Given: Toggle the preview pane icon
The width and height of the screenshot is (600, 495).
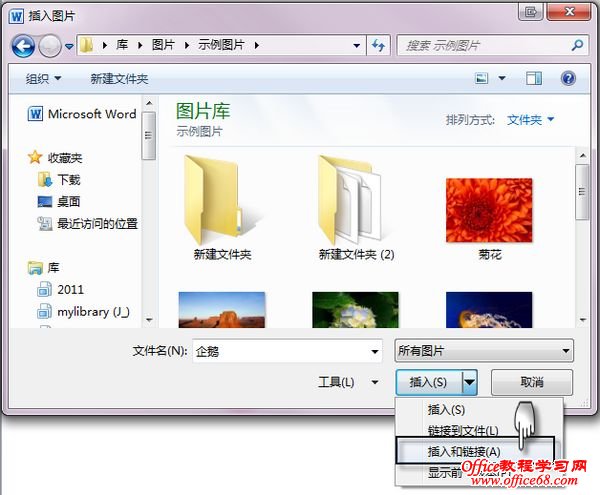Looking at the screenshot, I should pyautogui.click(x=534, y=78).
